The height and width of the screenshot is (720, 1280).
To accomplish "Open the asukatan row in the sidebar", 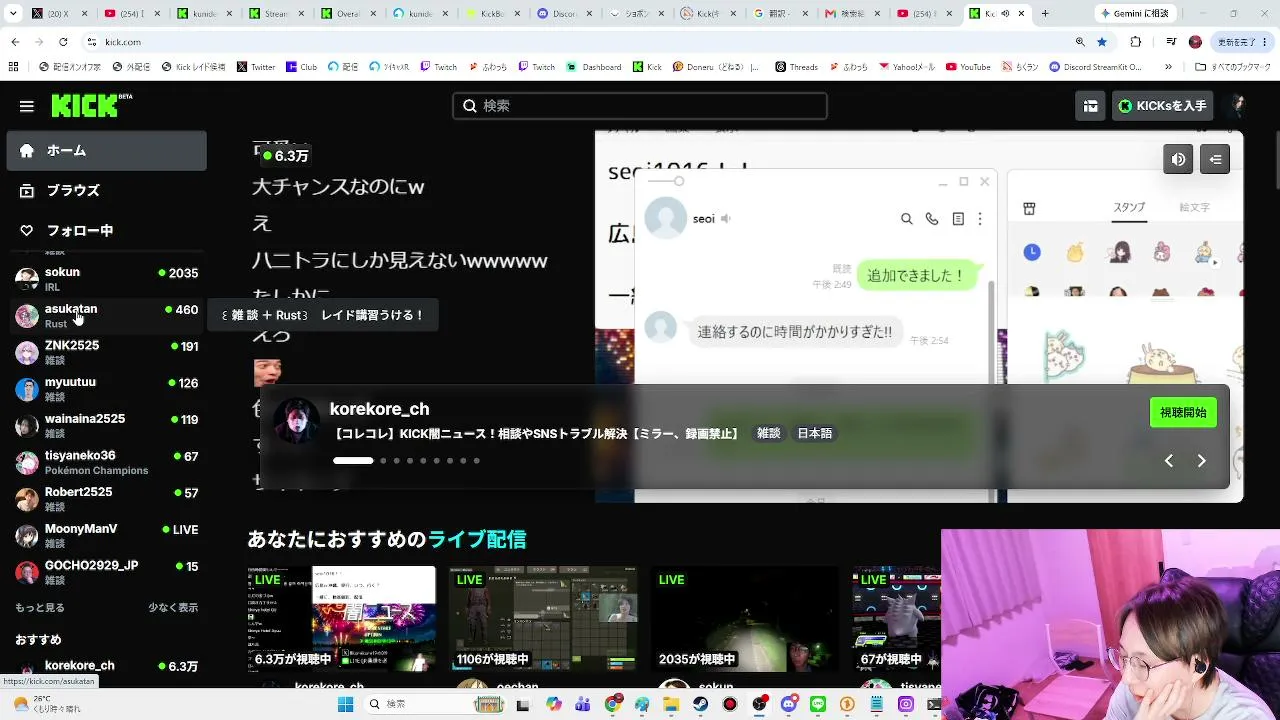I will pyautogui.click(x=107, y=316).
